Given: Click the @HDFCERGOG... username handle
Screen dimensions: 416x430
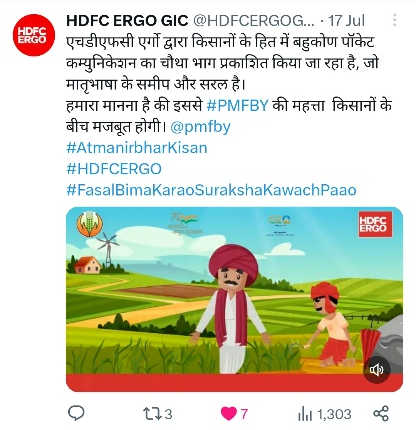Looking at the screenshot, I should point(254,21).
